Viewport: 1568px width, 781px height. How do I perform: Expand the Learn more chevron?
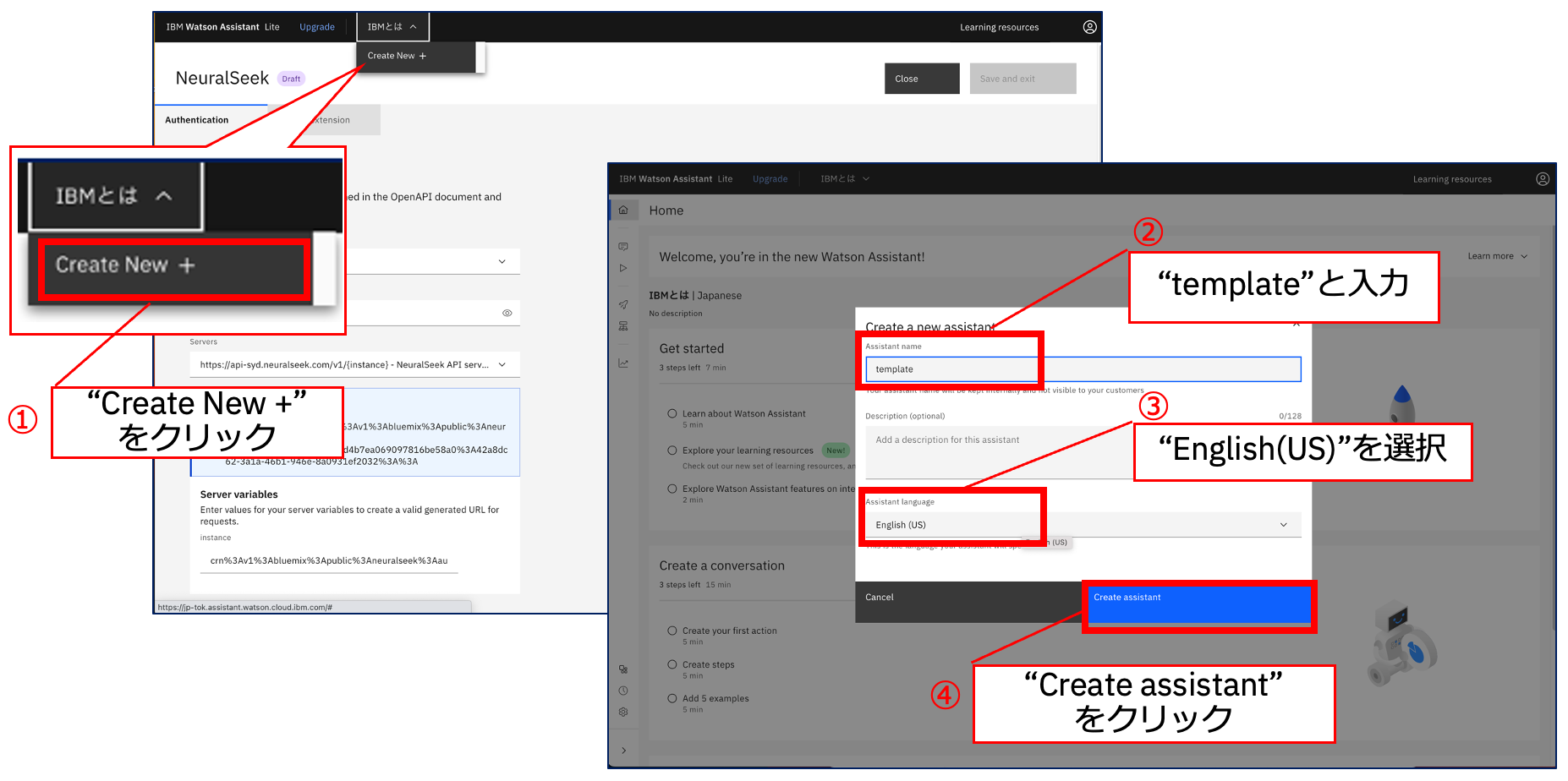coord(1524,256)
